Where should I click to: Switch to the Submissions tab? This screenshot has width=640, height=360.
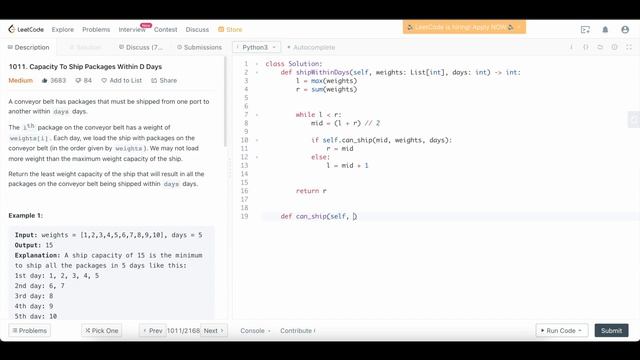[199, 47]
